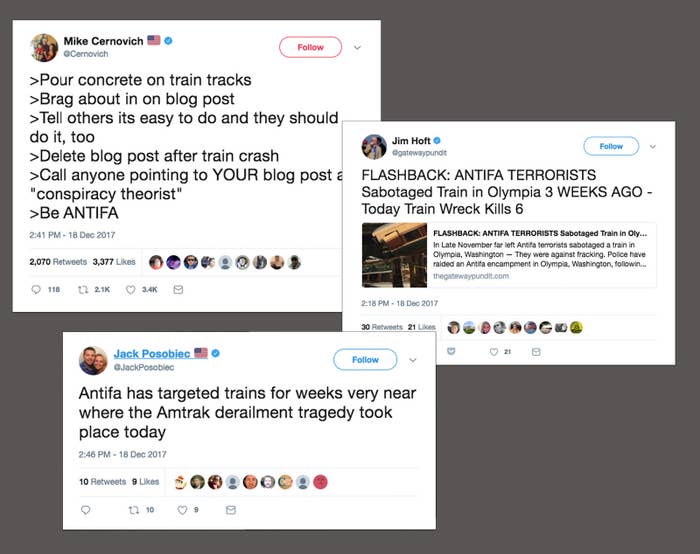The width and height of the screenshot is (700, 554).
Task: Open Jack Posobiec's profile name link
Action: tap(152, 354)
